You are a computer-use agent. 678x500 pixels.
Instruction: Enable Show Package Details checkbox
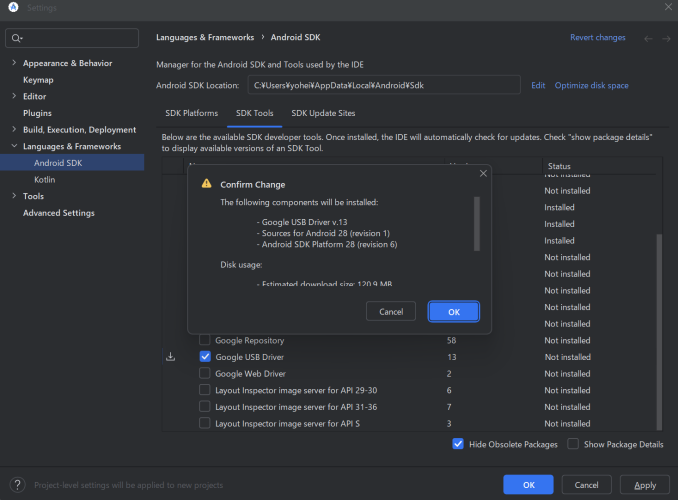573,444
